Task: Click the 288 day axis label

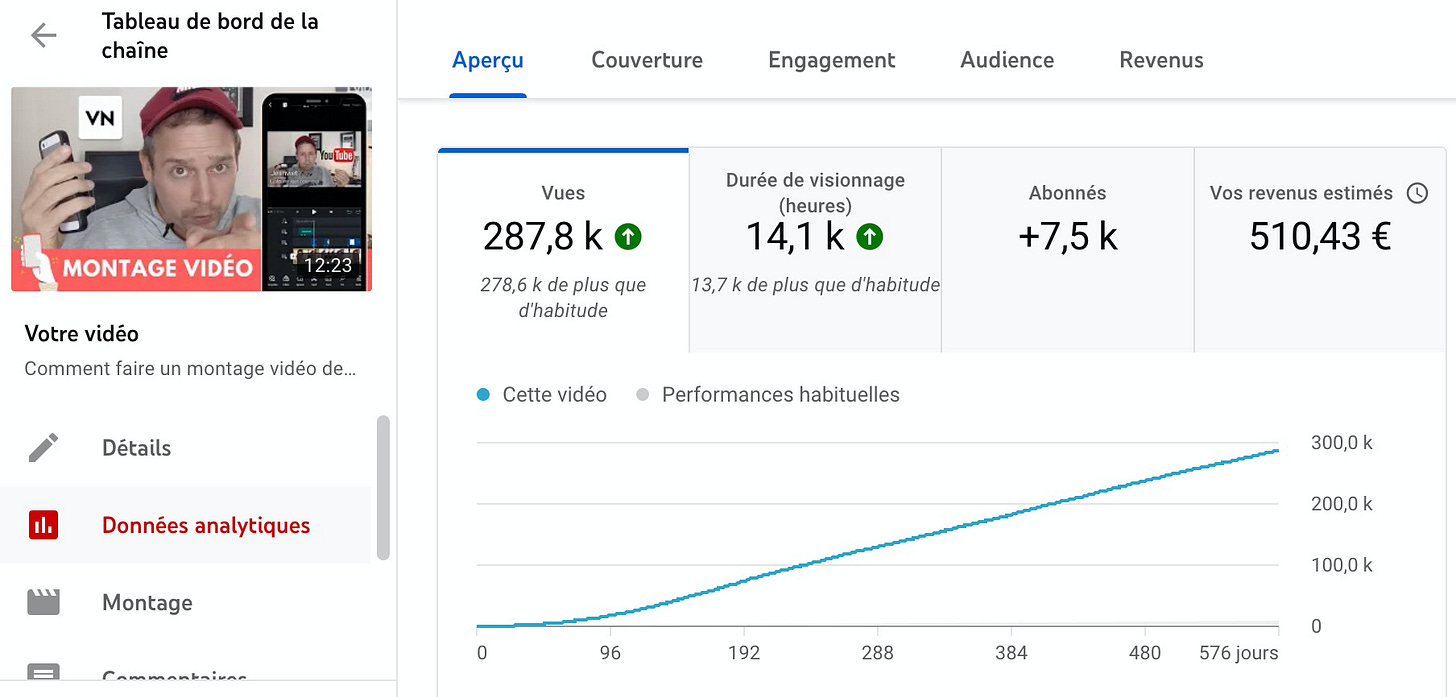Action: point(877,653)
